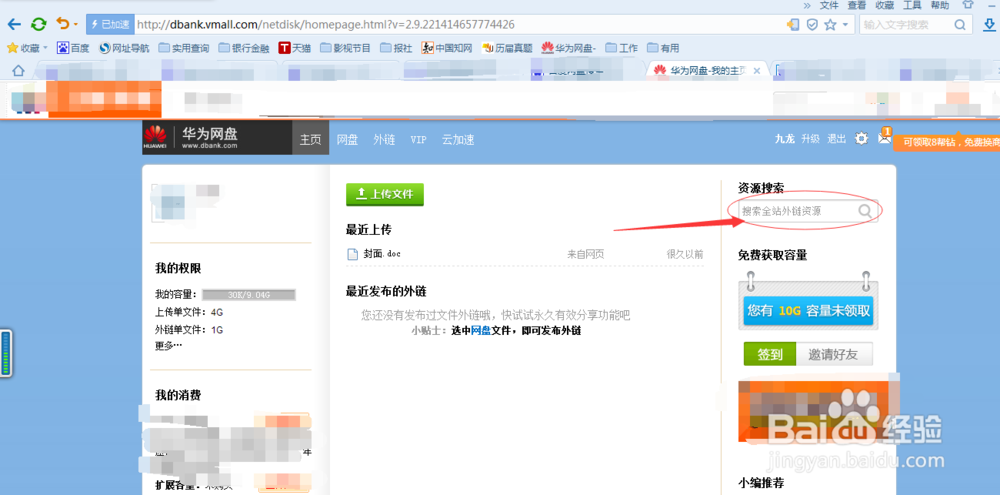Click the browser search magnifier icon
Viewport: 1000px width, 495px height.
point(960,25)
